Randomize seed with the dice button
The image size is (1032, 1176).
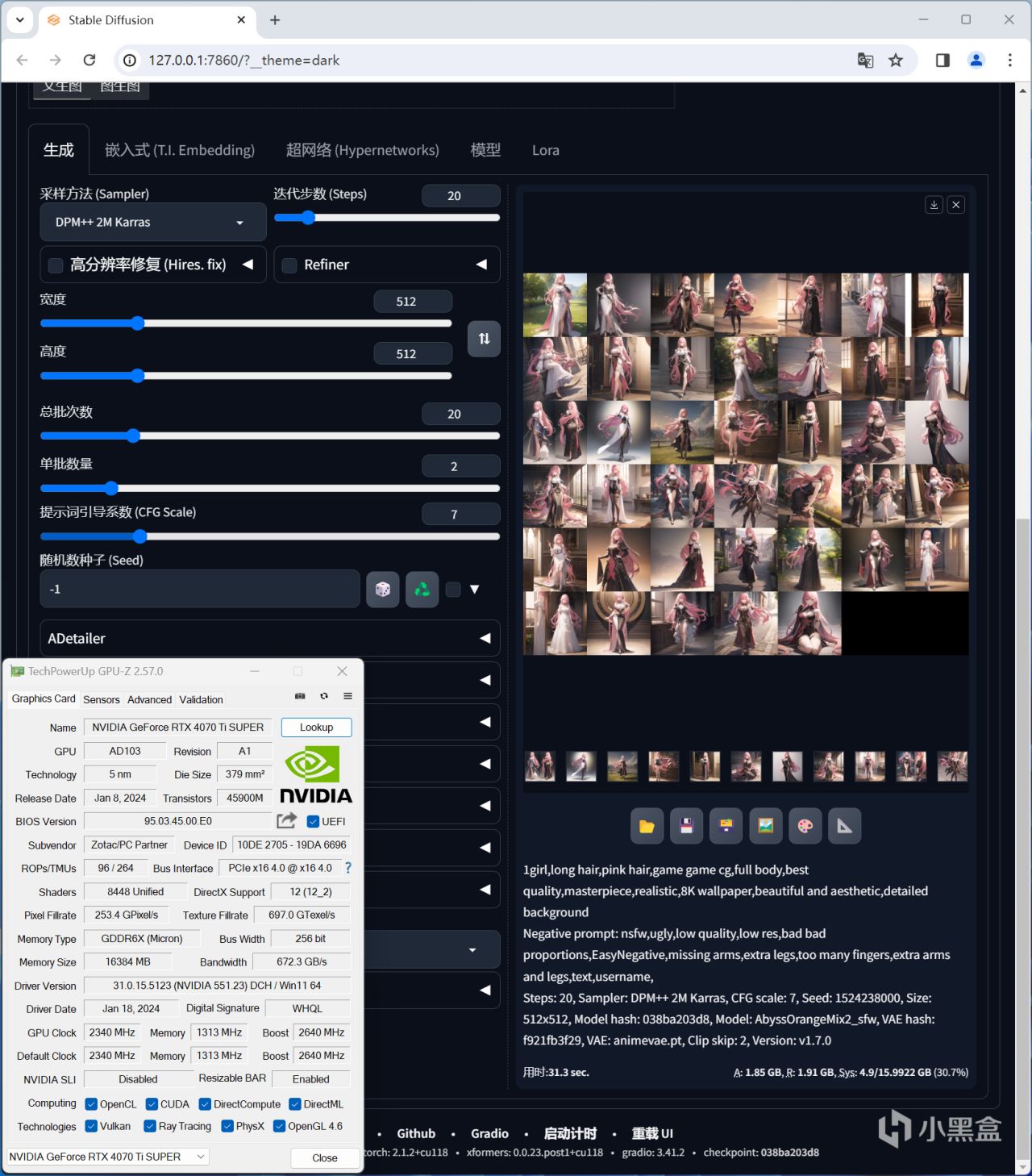pyautogui.click(x=383, y=590)
